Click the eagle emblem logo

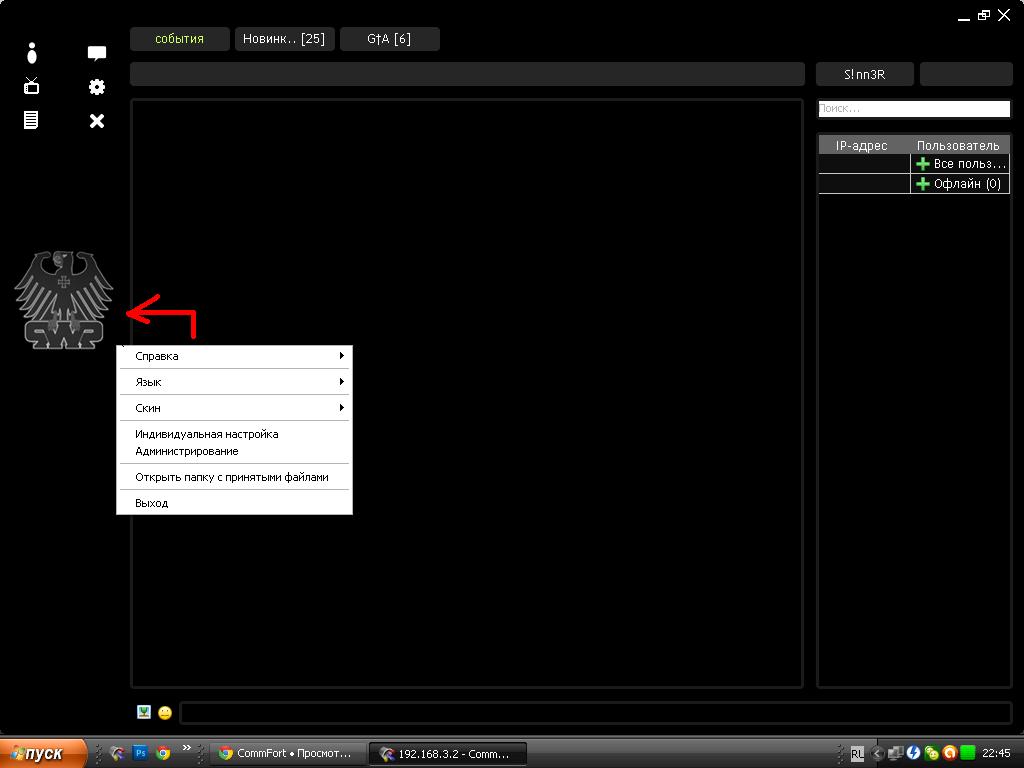(x=64, y=300)
